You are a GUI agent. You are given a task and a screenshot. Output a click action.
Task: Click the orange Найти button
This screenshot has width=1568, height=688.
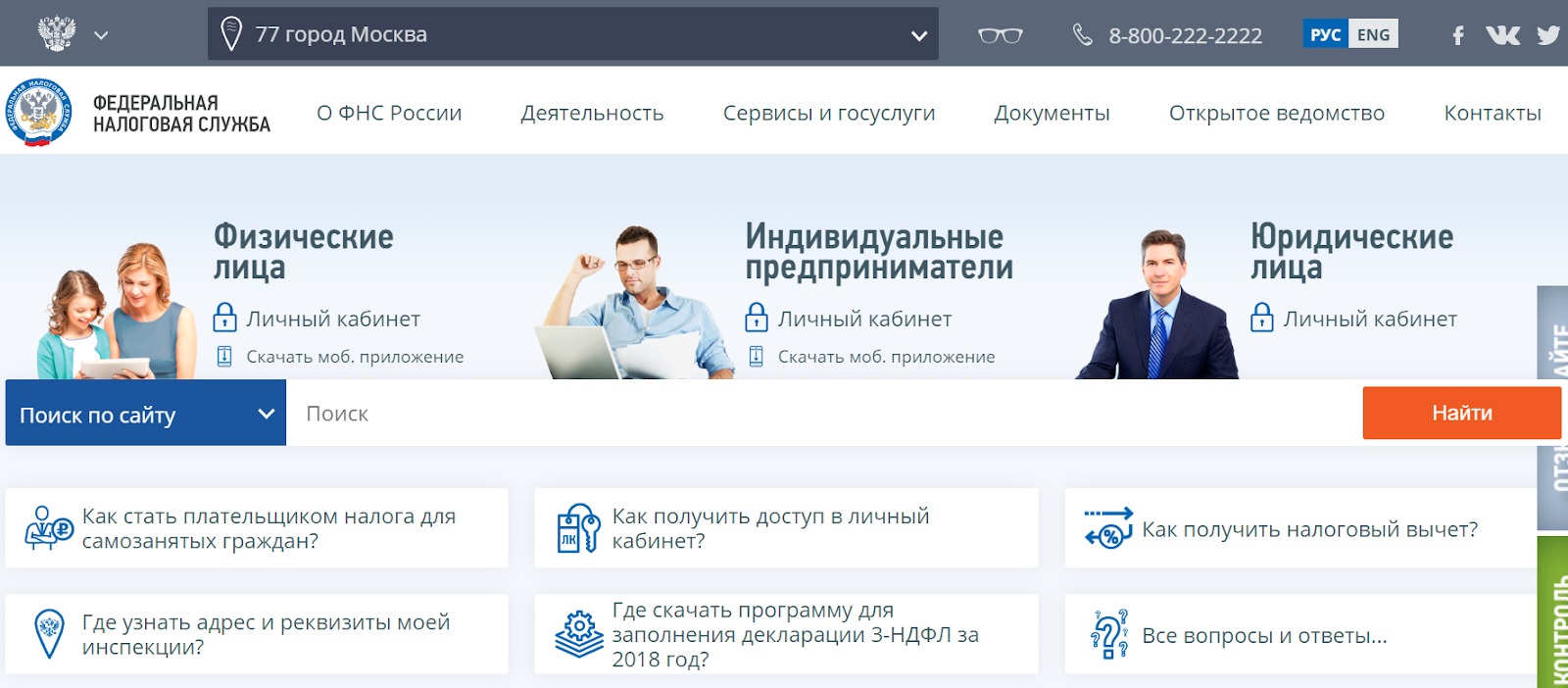coord(1461,413)
